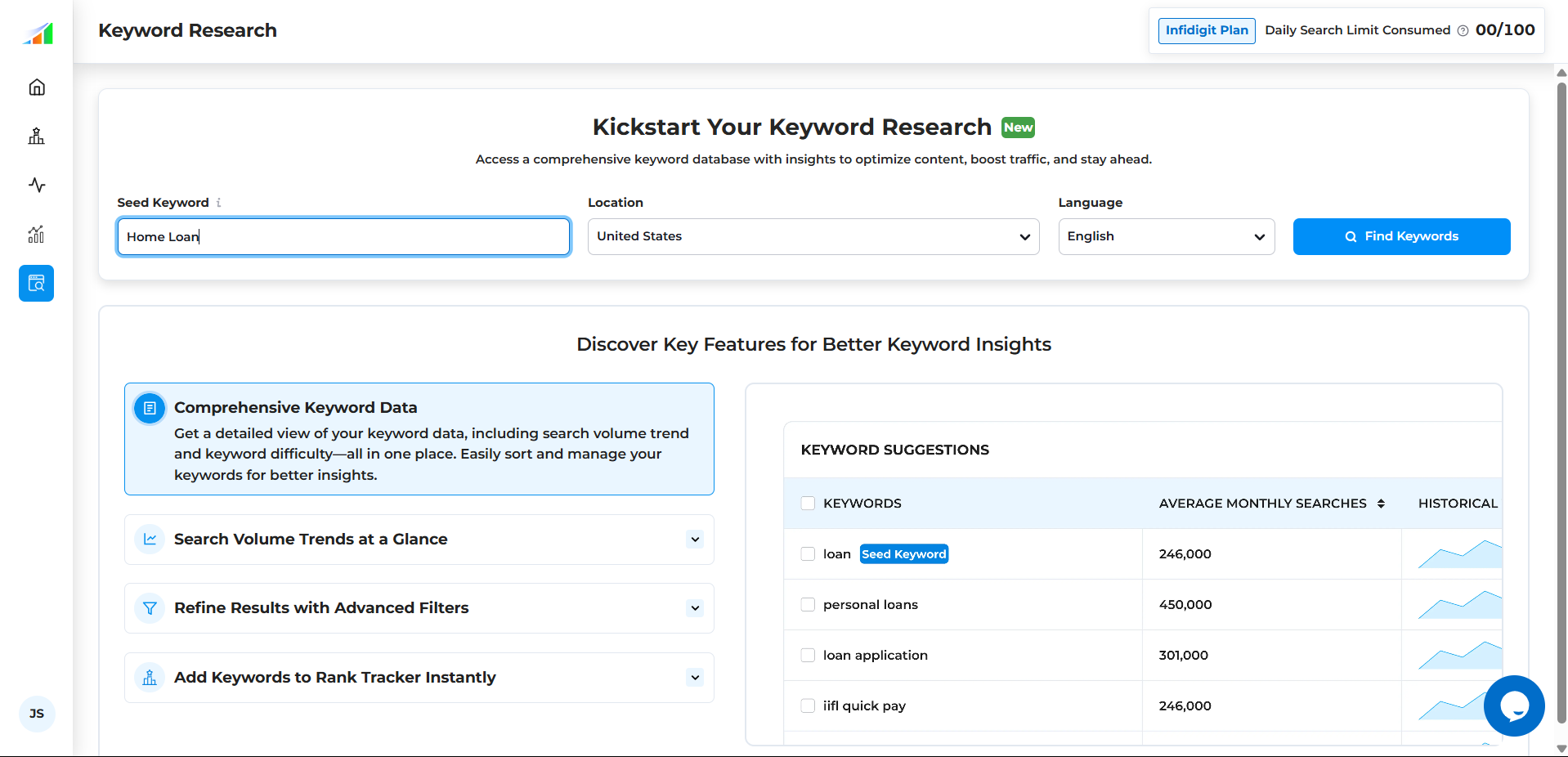
Task: Select the 'loan application' keyword checkbox
Action: click(x=808, y=656)
